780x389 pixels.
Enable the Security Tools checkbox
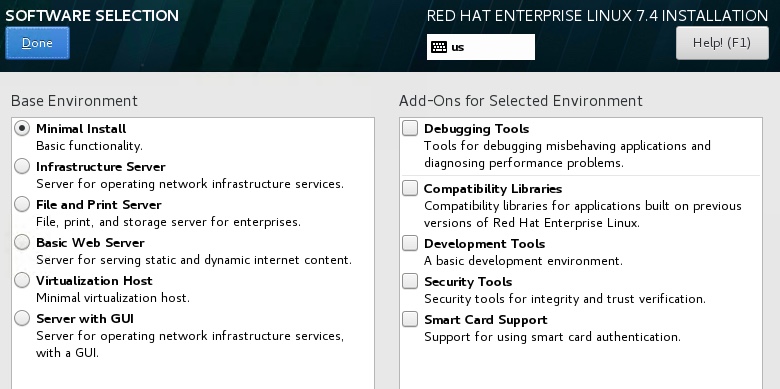click(410, 282)
